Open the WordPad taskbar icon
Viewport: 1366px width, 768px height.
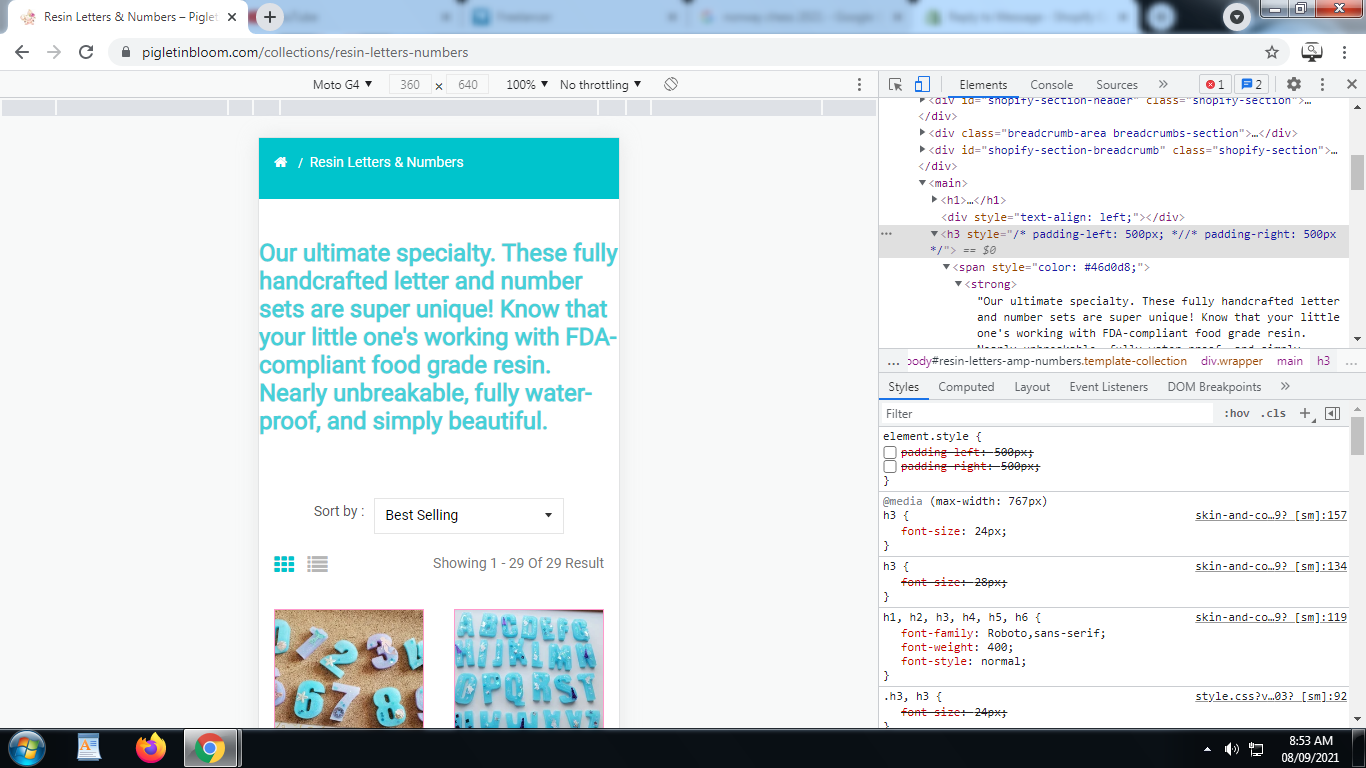tap(90, 748)
